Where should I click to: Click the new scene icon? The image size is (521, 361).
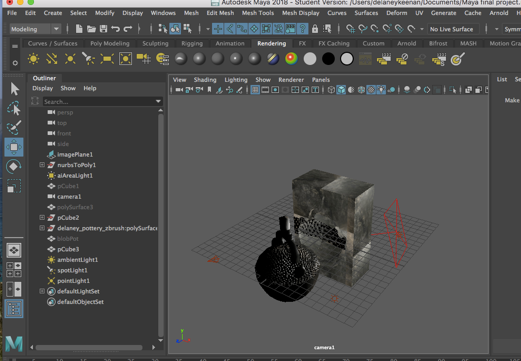click(79, 29)
